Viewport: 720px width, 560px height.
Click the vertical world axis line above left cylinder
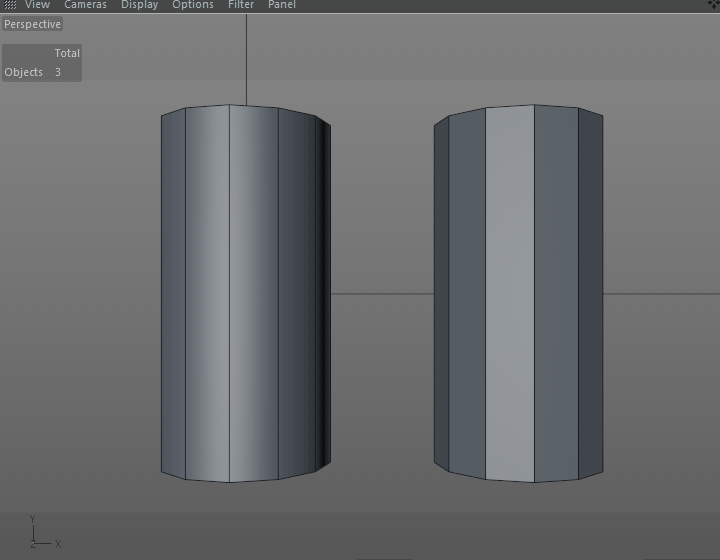[x=246, y=60]
